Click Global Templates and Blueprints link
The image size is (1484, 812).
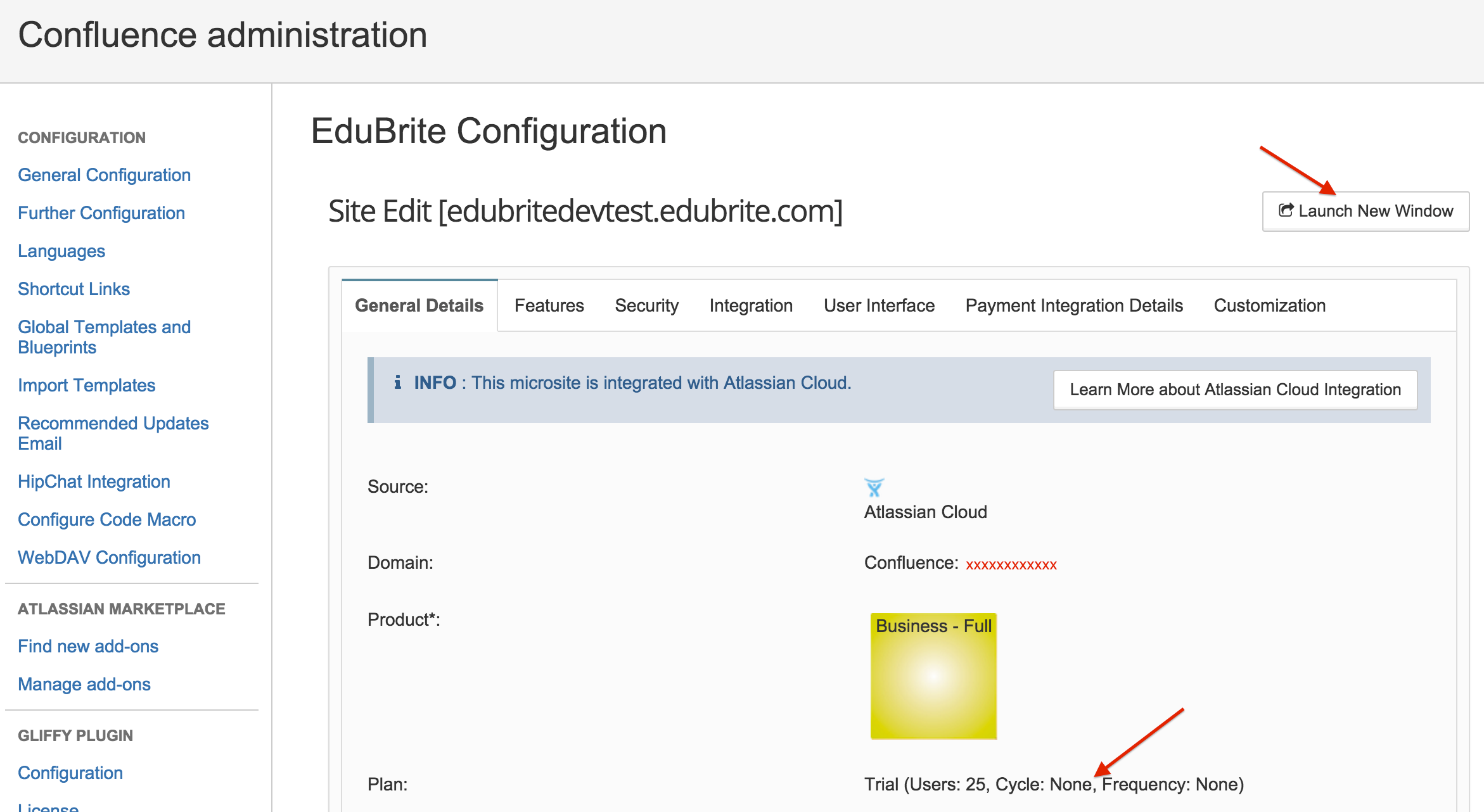tap(104, 336)
